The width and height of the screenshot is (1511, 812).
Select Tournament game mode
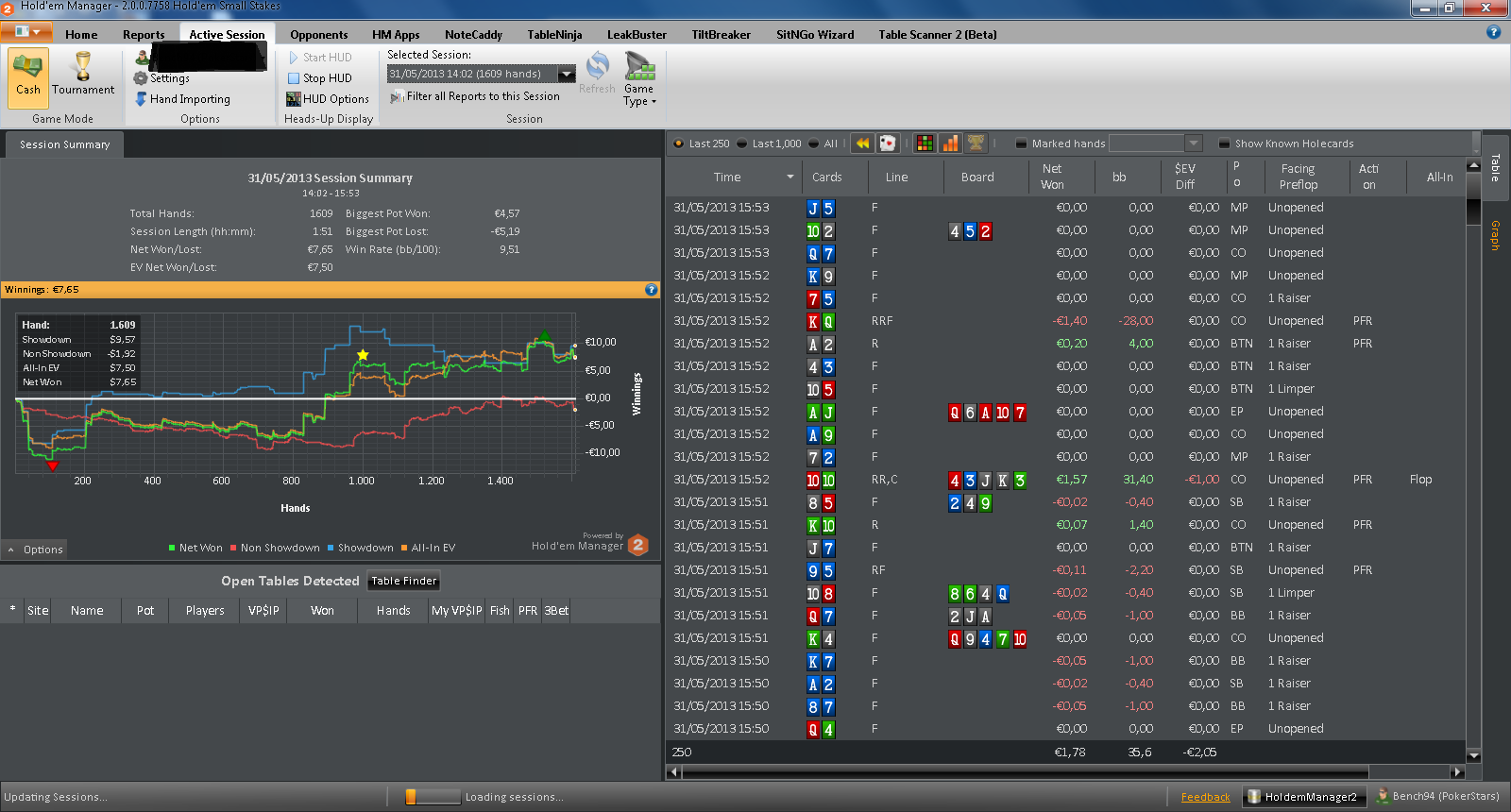pos(83,76)
